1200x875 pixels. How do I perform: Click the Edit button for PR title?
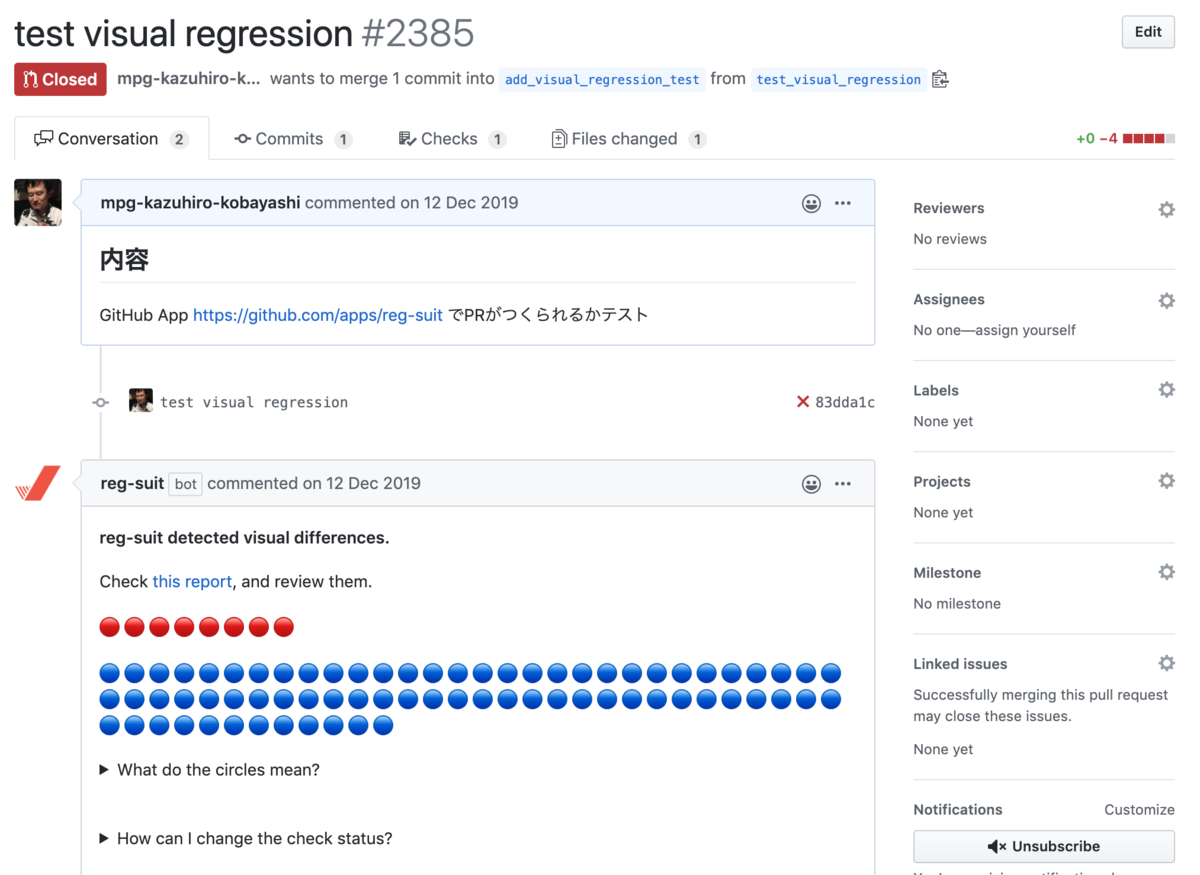(x=1148, y=32)
